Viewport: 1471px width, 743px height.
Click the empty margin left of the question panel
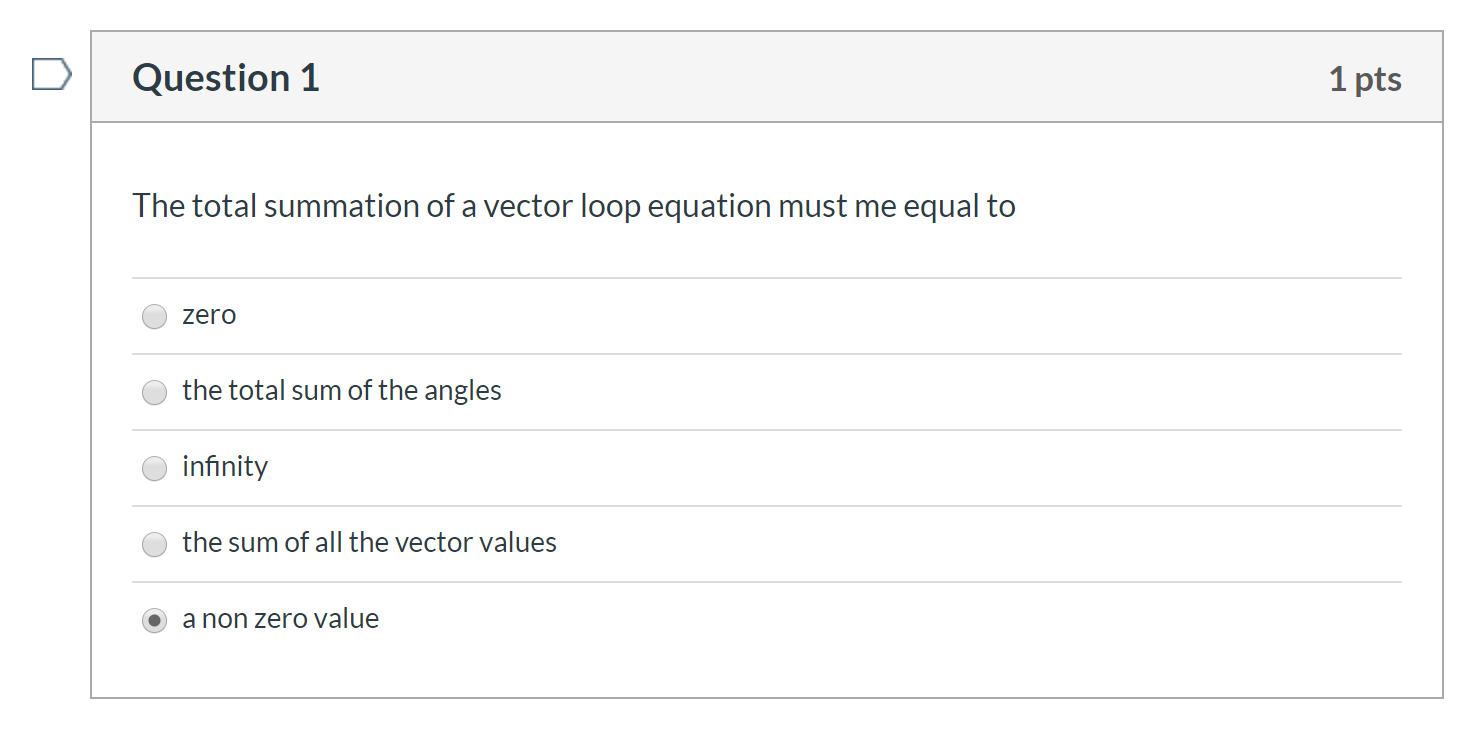pyautogui.click(x=45, y=400)
